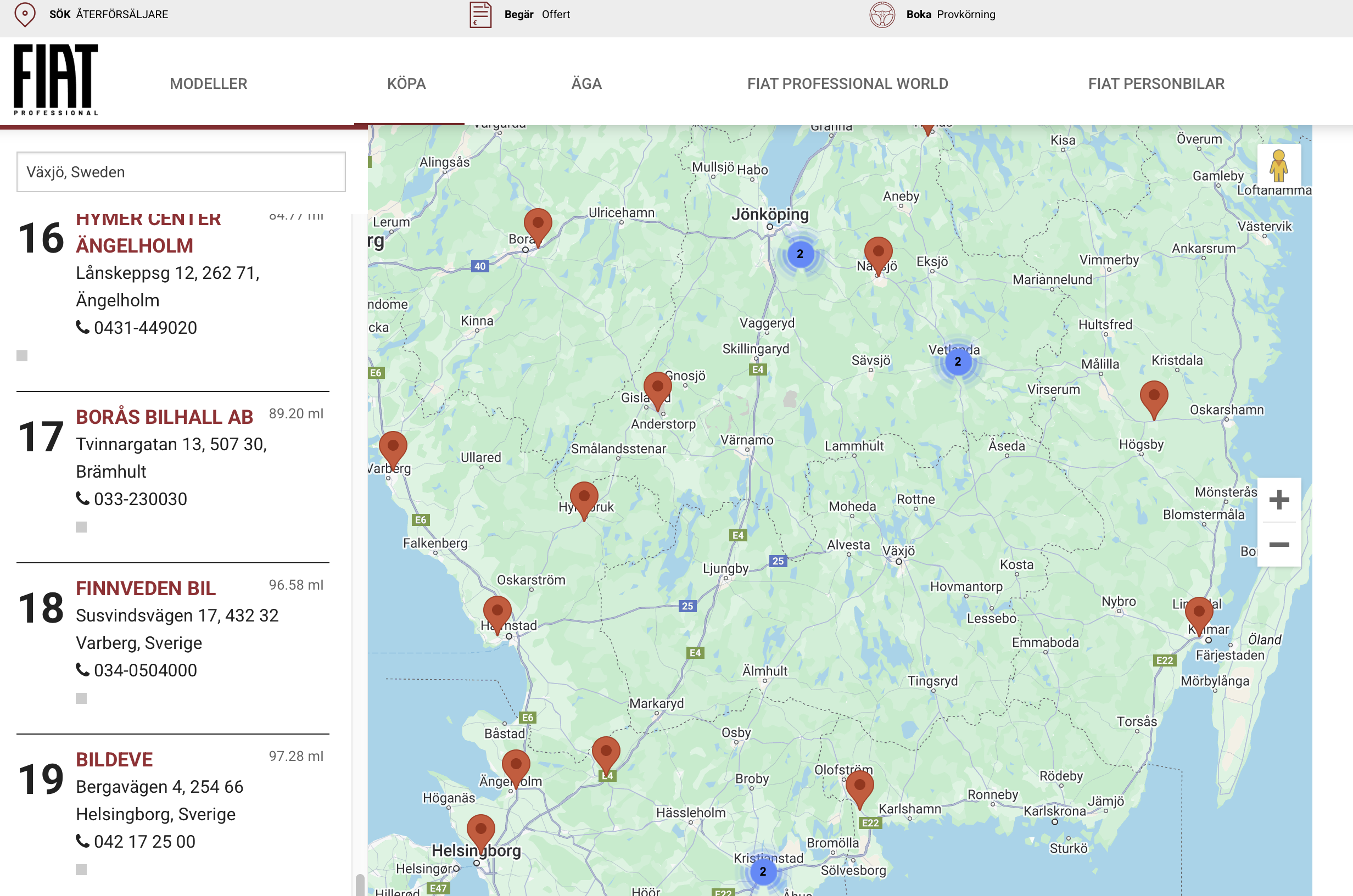Click address Susvindsvägen 17, 432 32
The width and height of the screenshot is (1353, 896).
click(177, 615)
